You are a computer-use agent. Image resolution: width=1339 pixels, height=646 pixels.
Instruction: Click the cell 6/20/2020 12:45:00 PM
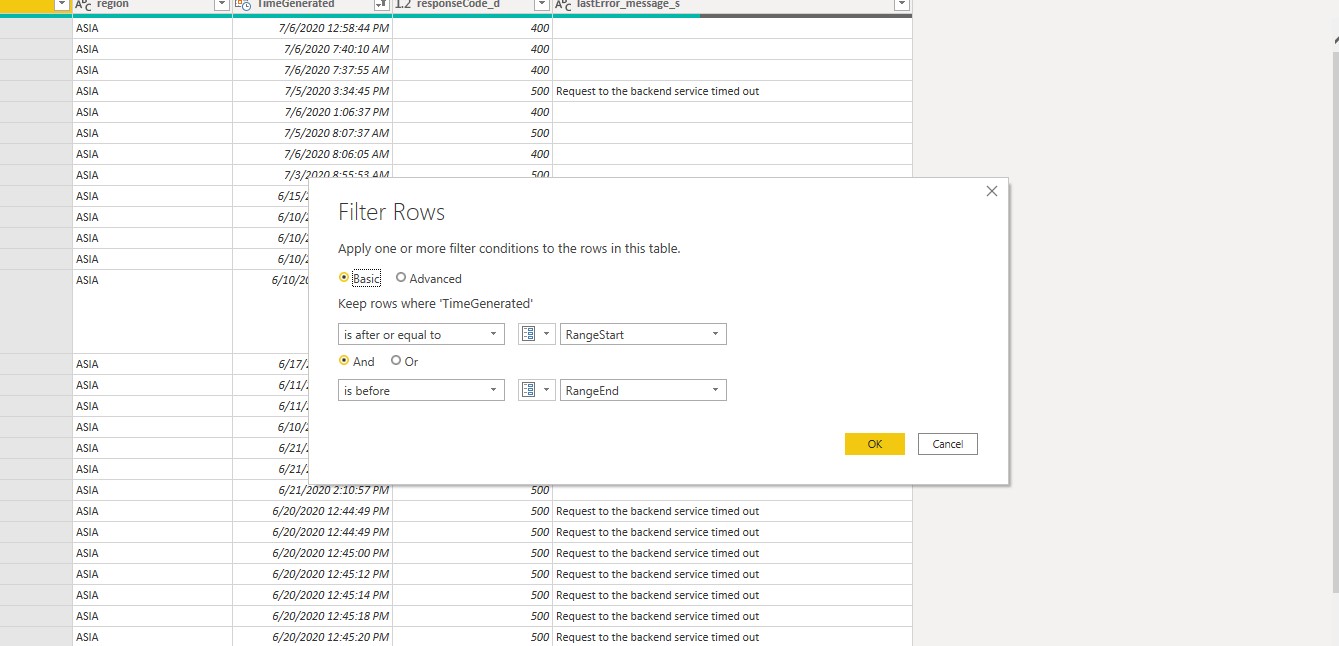(312, 553)
